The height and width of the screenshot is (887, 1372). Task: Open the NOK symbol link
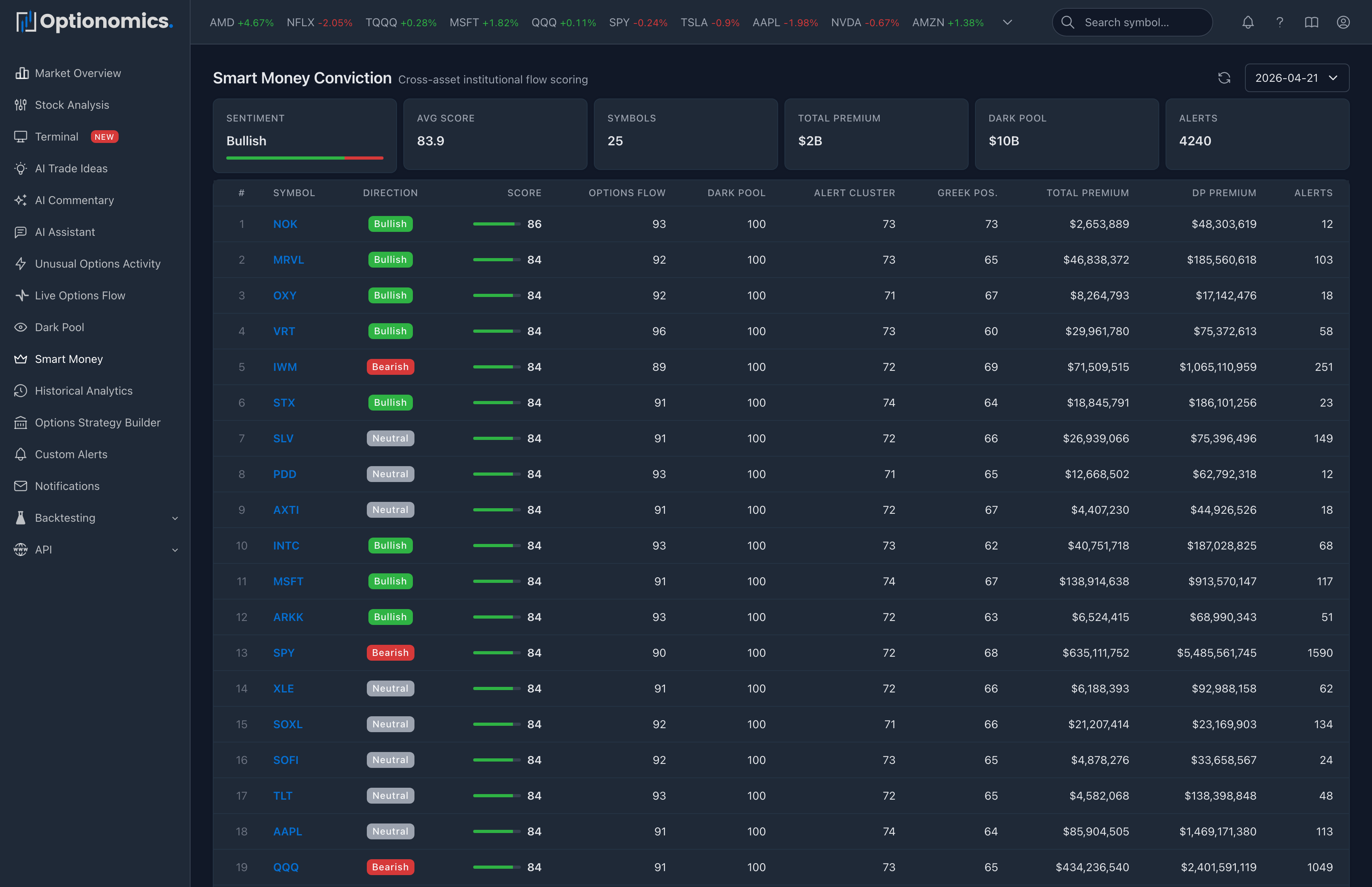point(285,224)
